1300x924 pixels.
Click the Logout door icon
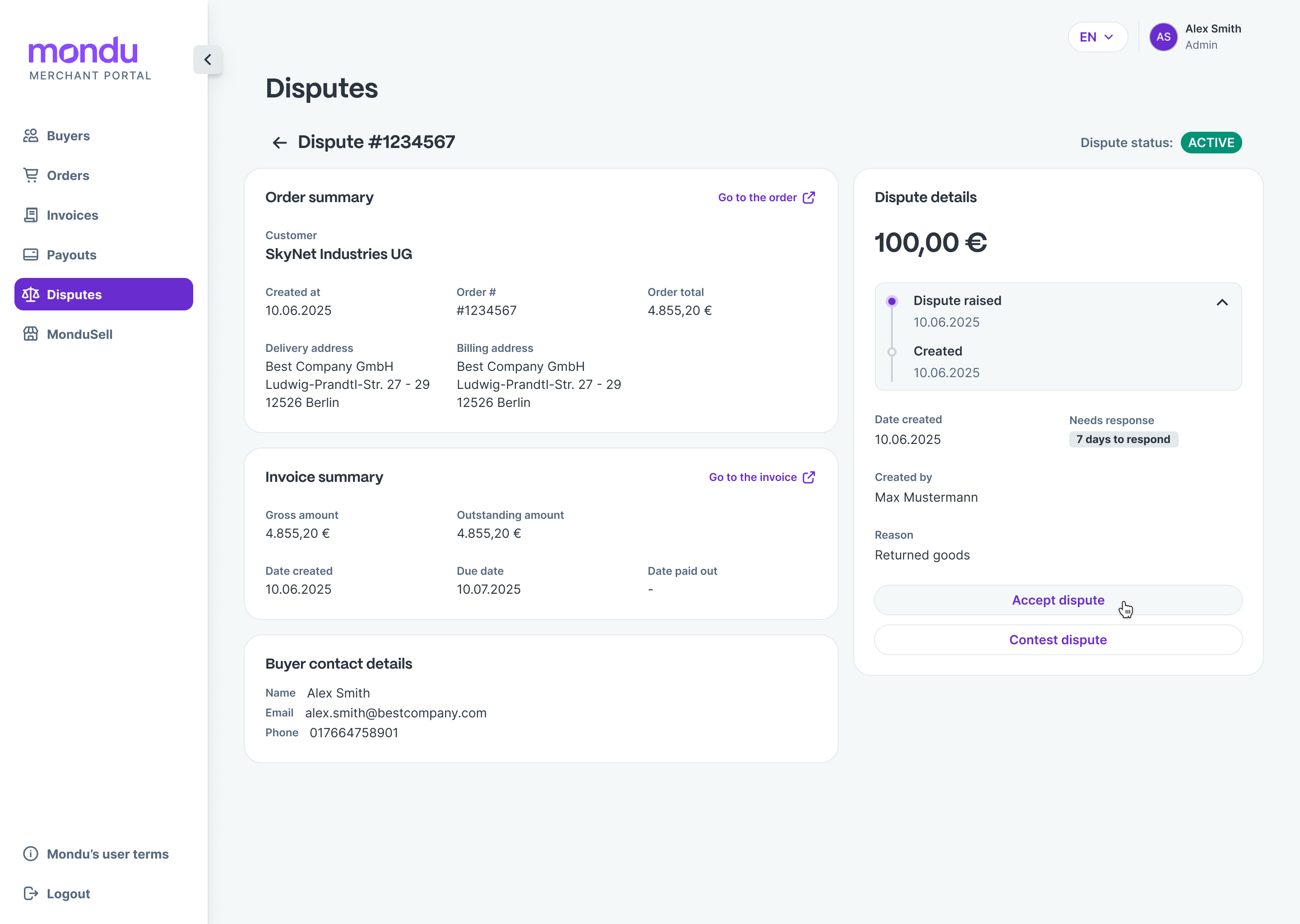(31, 893)
